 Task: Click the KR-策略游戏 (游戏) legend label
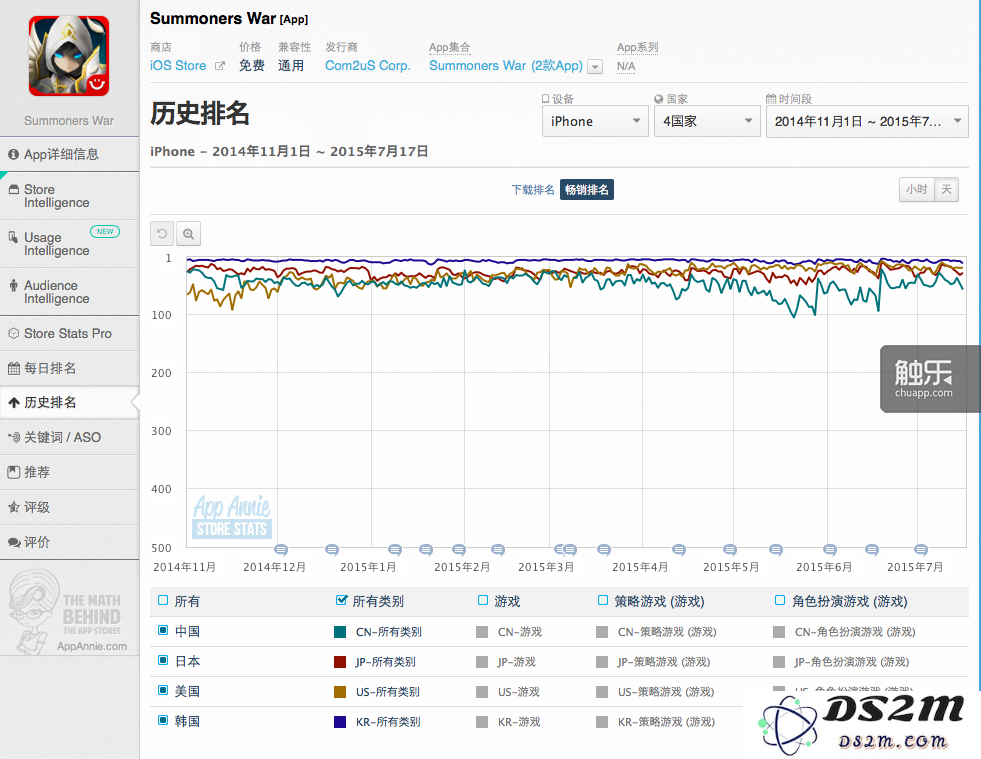click(x=666, y=722)
